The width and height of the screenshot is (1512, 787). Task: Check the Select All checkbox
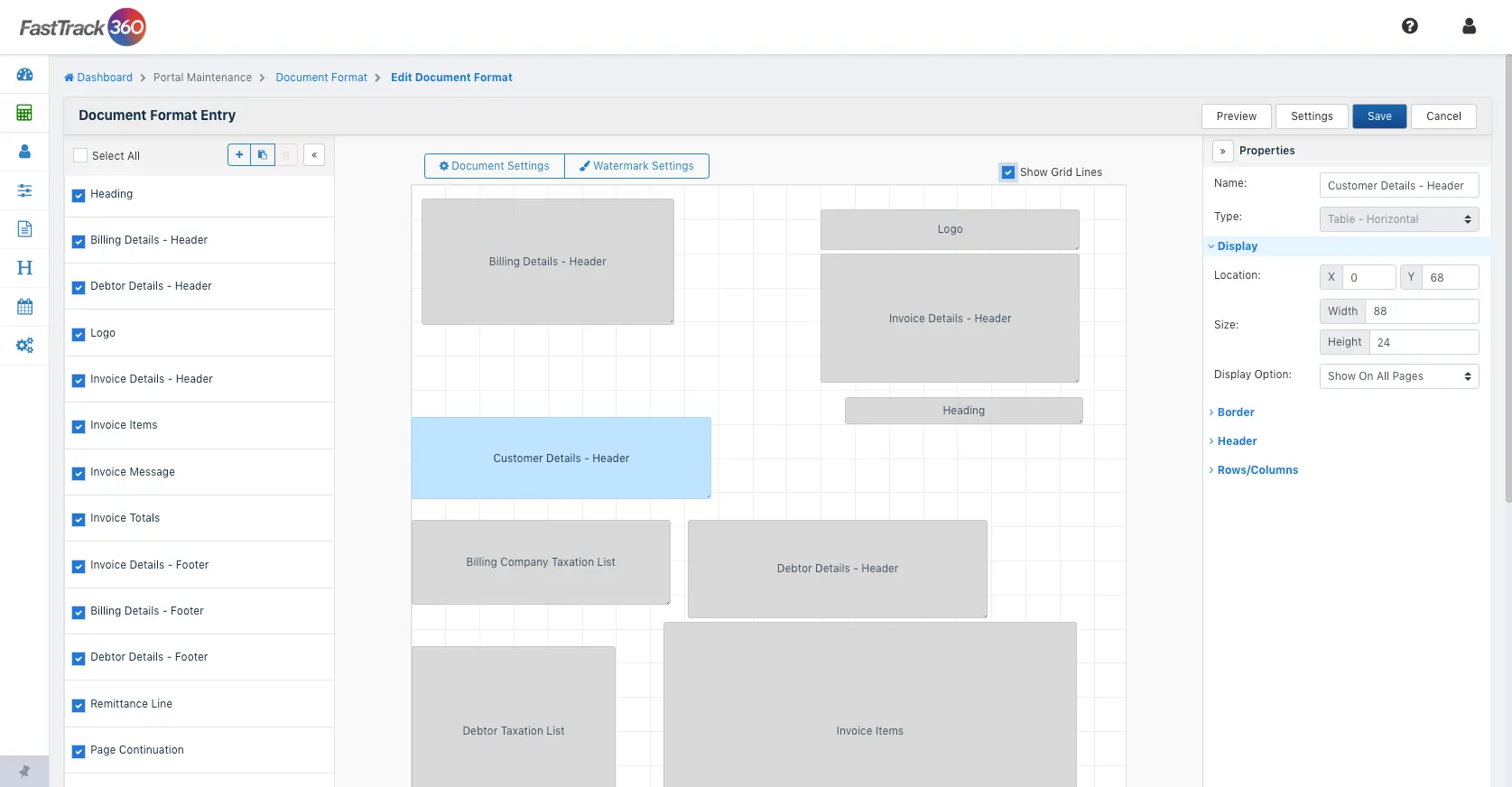pyautogui.click(x=80, y=156)
